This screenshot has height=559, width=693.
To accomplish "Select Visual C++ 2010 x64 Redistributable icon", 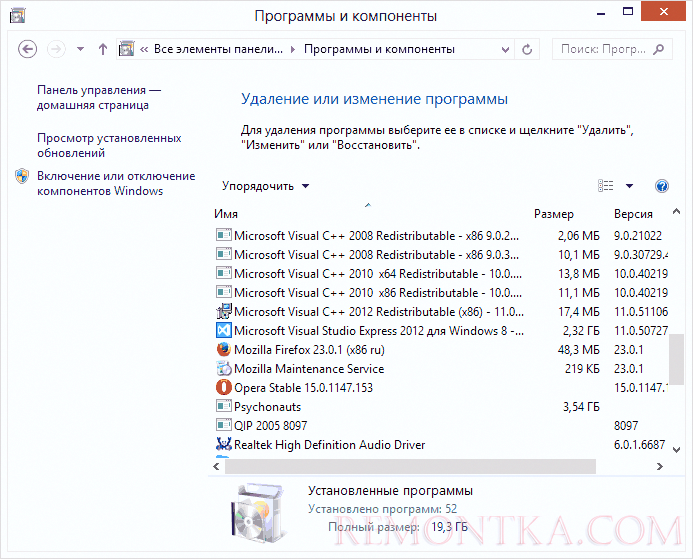I will [x=224, y=273].
